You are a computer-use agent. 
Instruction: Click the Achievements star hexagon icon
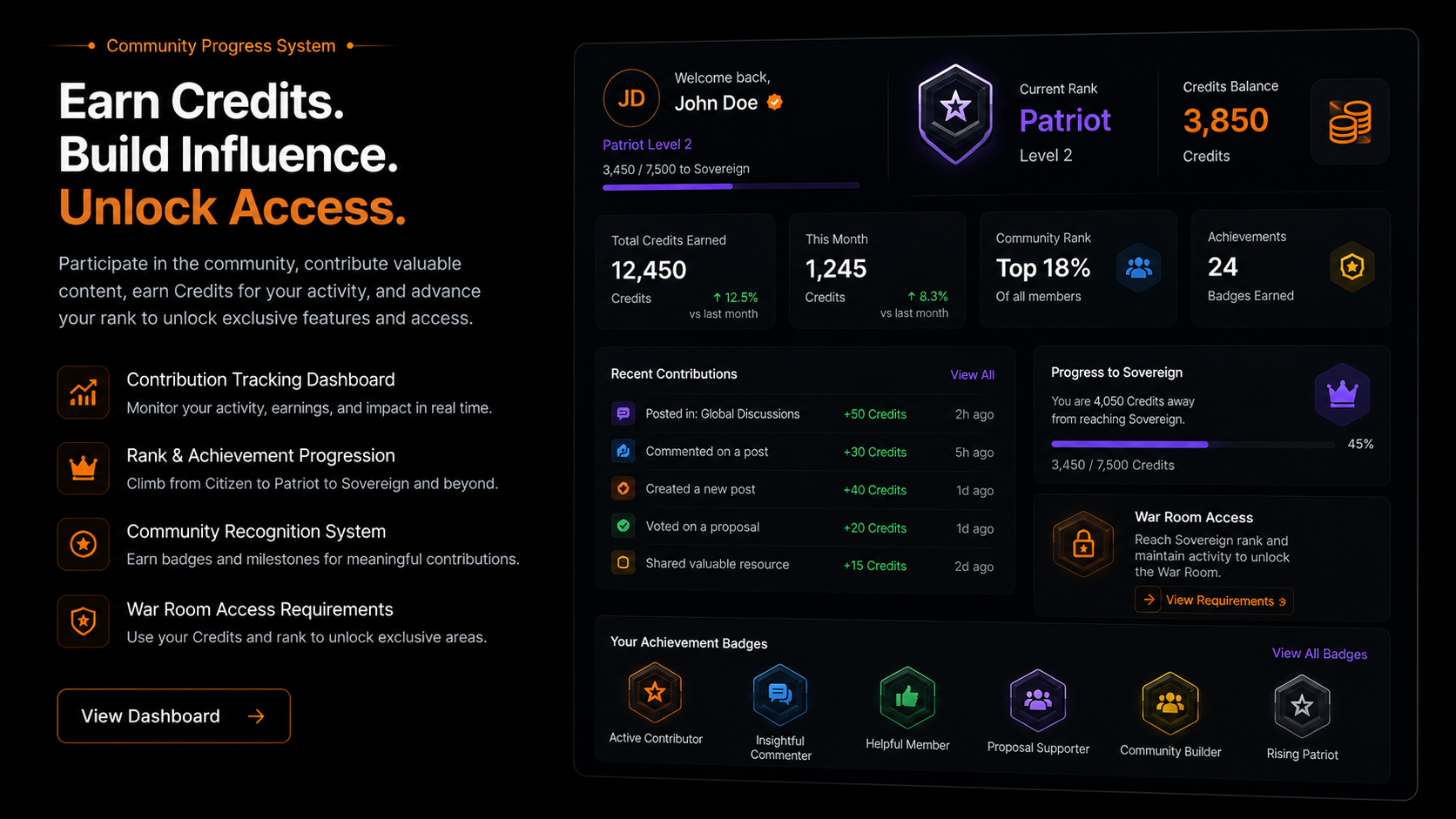pyautogui.click(x=1352, y=266)
